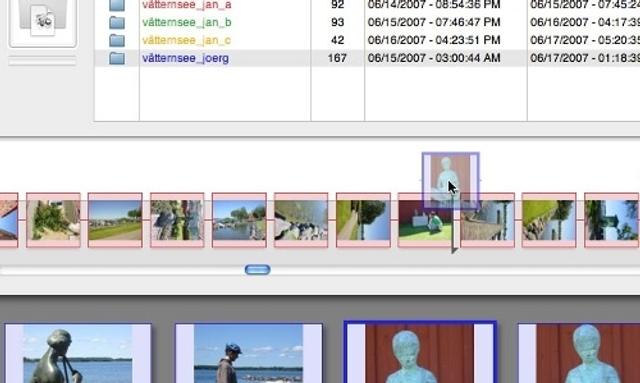The image size is (640, 383).
Task: Click the large folder icon in the left panel
Action: click(x=42, y=18)
